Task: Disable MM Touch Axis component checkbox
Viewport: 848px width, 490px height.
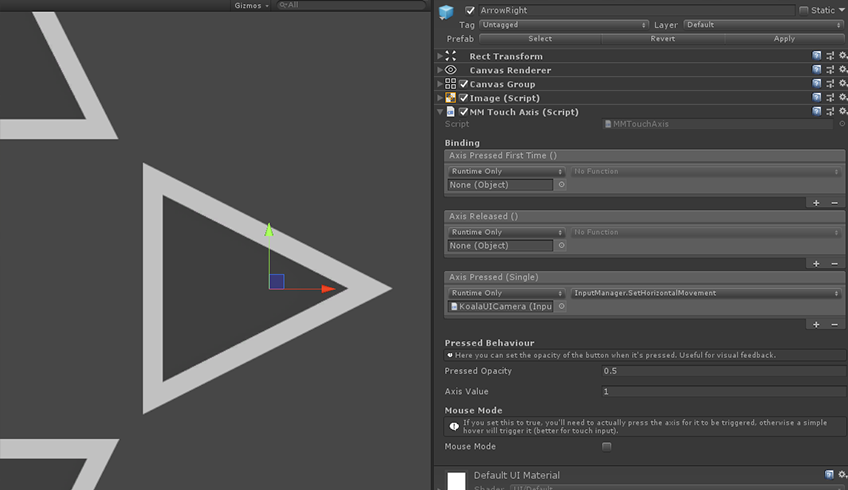Action: pyautogui.click(x=463, y=112)
